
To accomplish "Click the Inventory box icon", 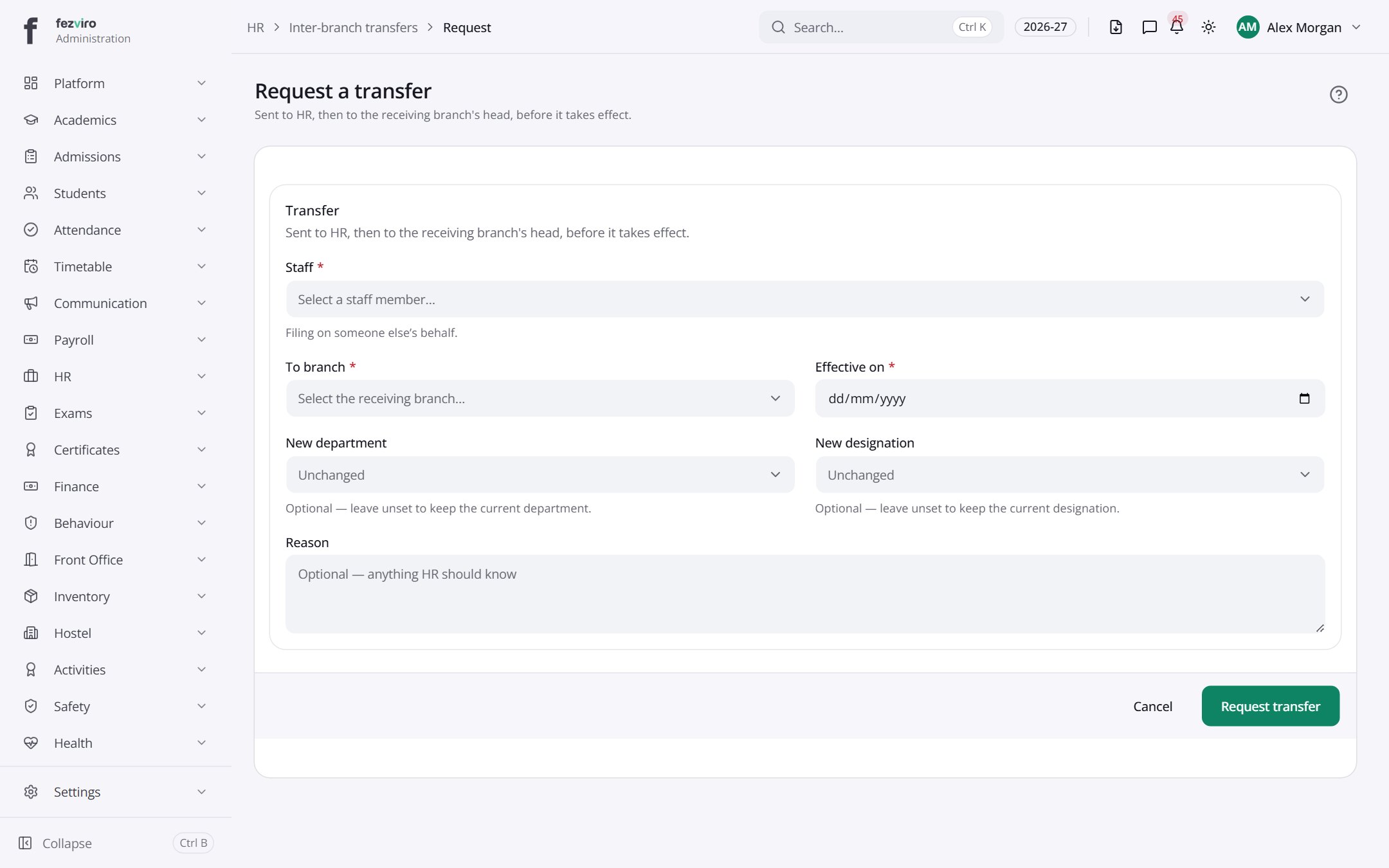I will click(31, 596).
